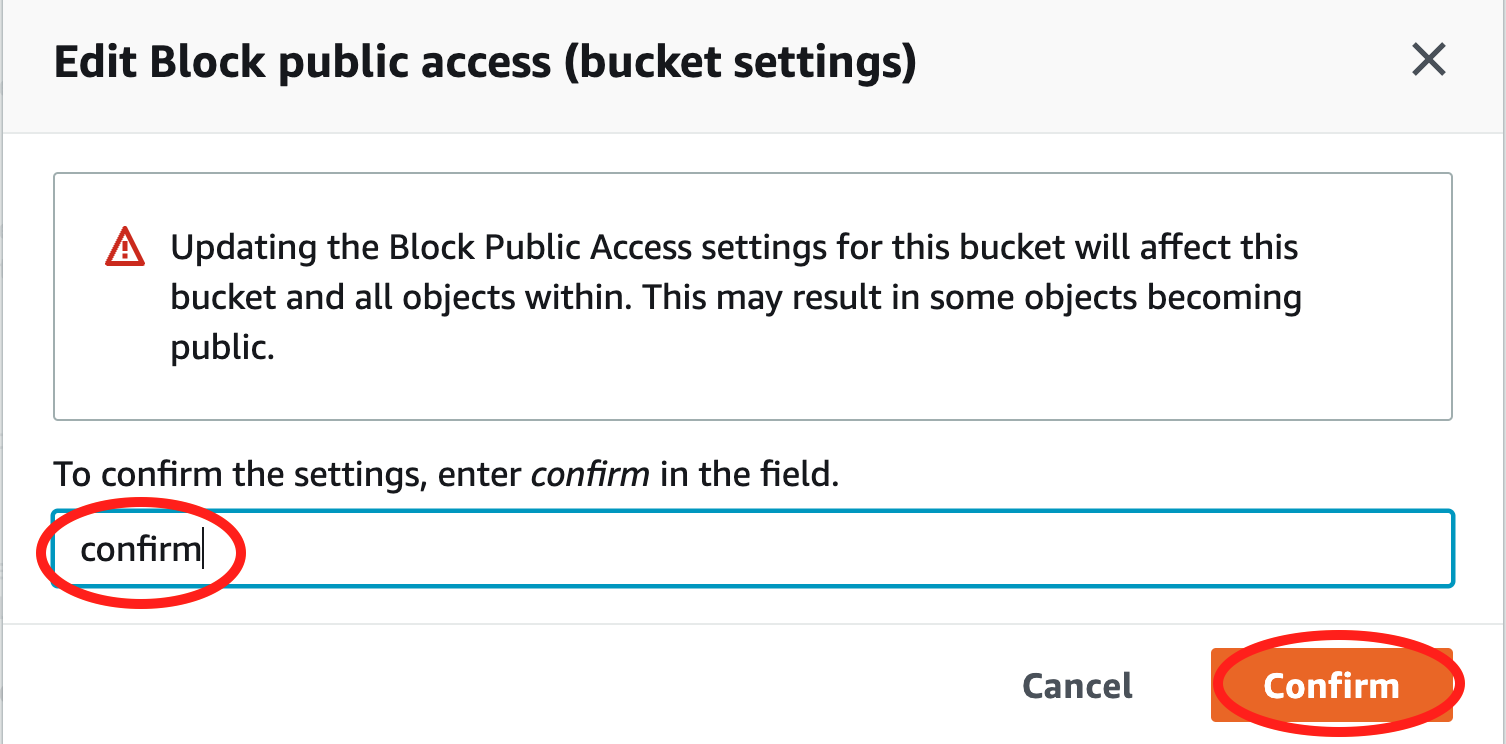1506x744 pixels.
Task: Click the italic confirm word in instructions
Action: point(590,473)
